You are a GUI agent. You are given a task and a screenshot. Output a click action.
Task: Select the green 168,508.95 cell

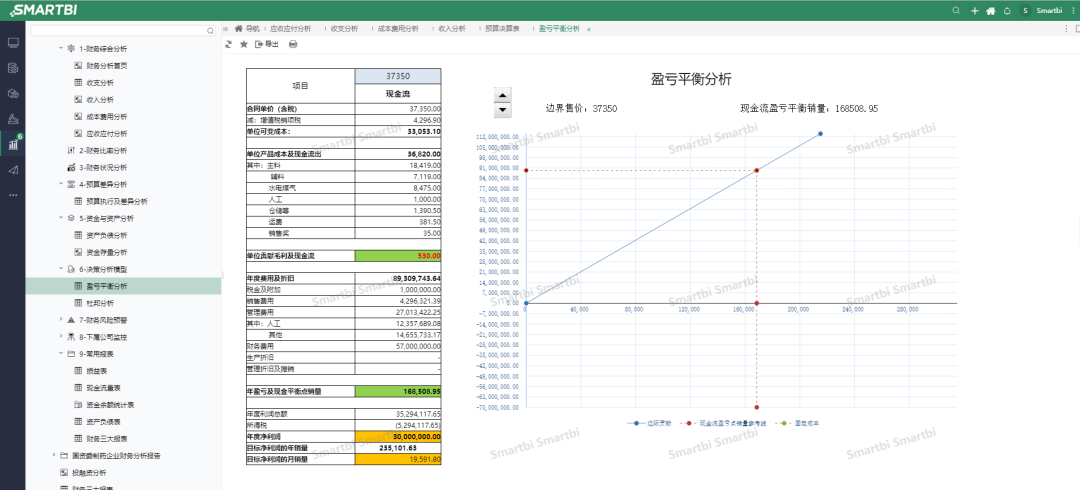398,391
